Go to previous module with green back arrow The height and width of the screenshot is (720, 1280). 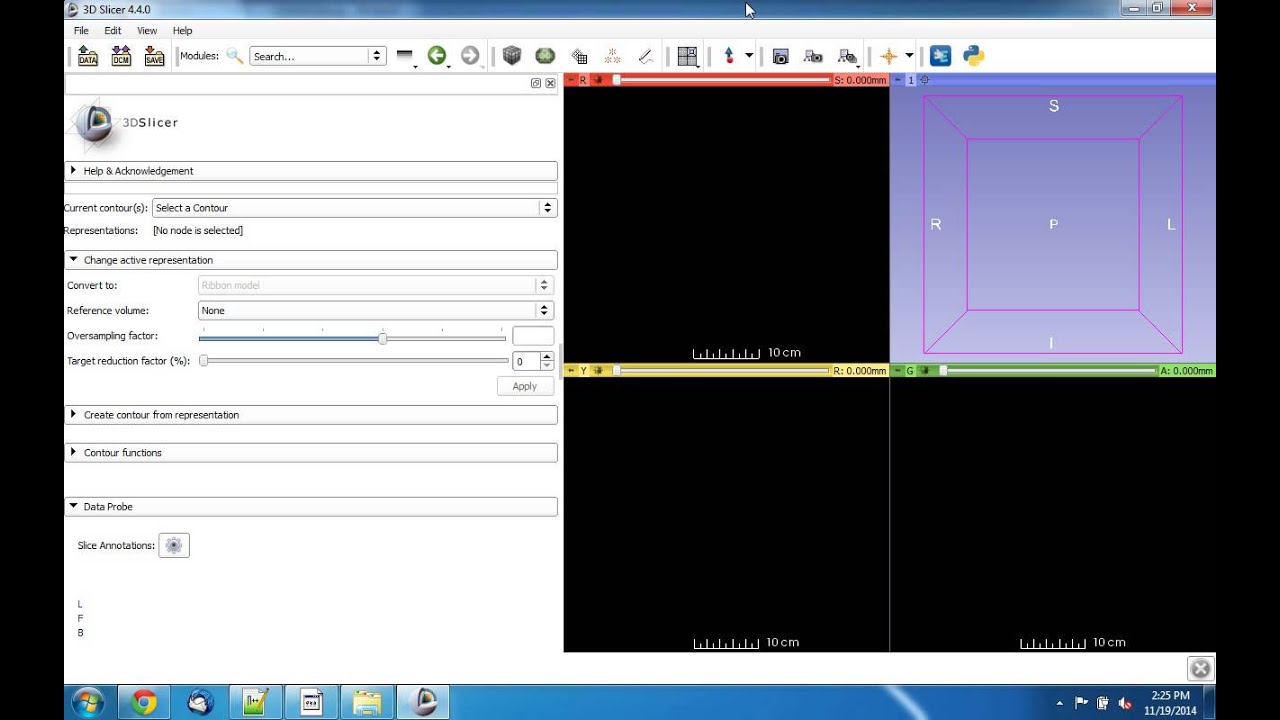tap(436, 56)
